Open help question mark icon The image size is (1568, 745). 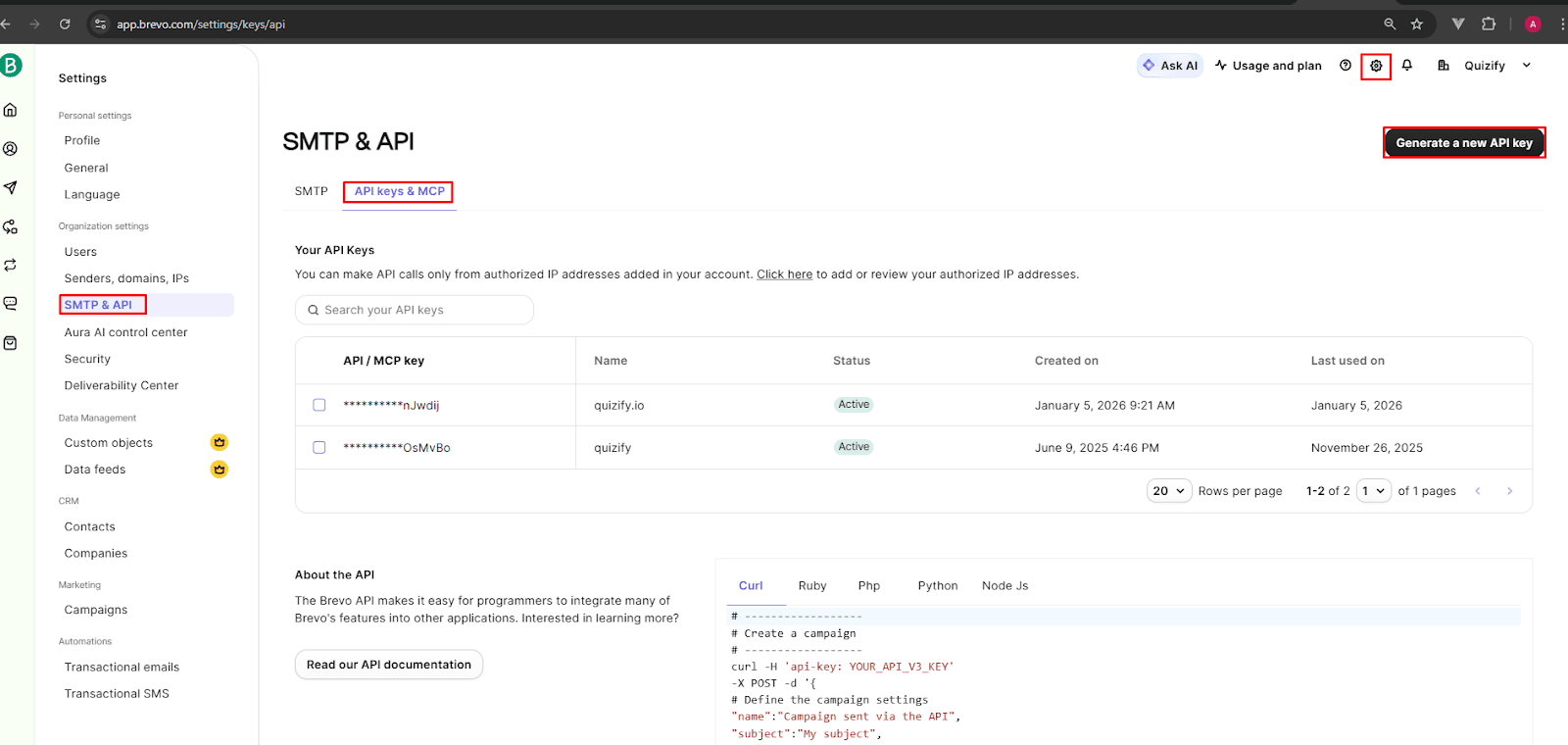coord(1346,66)
